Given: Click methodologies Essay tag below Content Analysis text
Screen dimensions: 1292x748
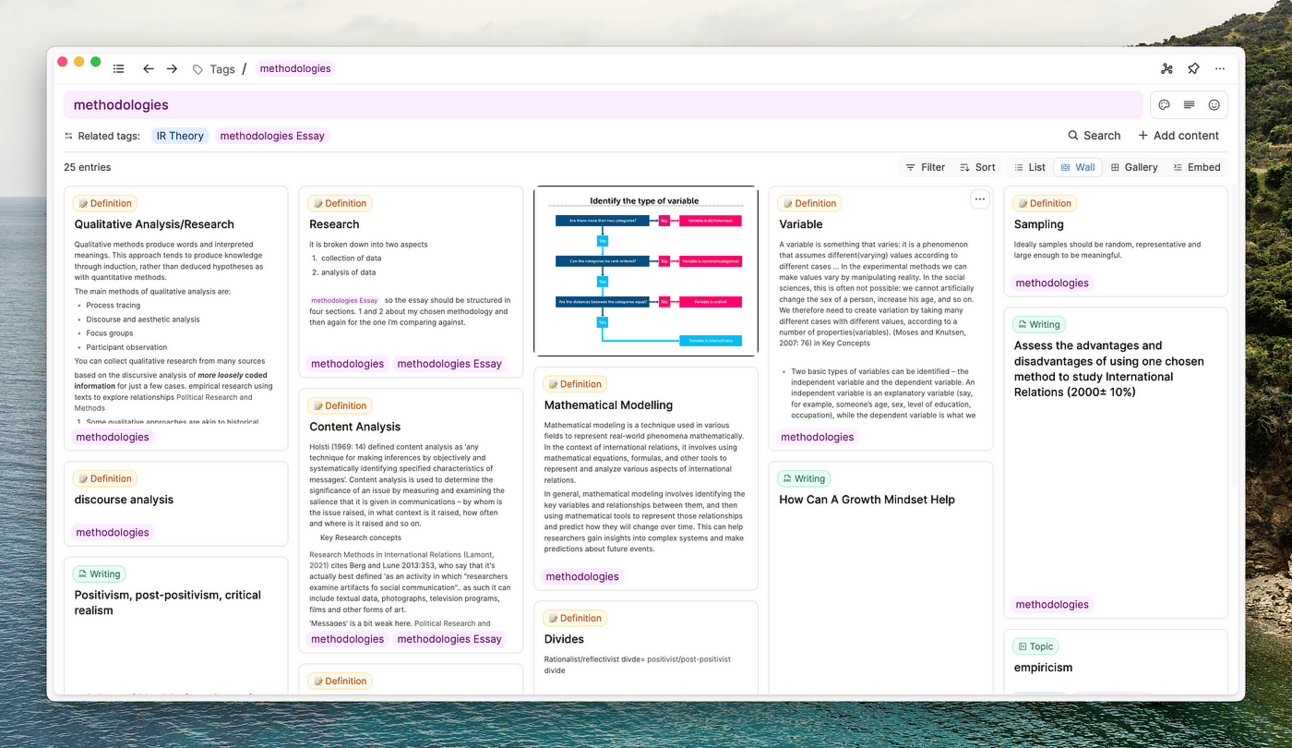Looking at the screenshot, I should 449,639.
